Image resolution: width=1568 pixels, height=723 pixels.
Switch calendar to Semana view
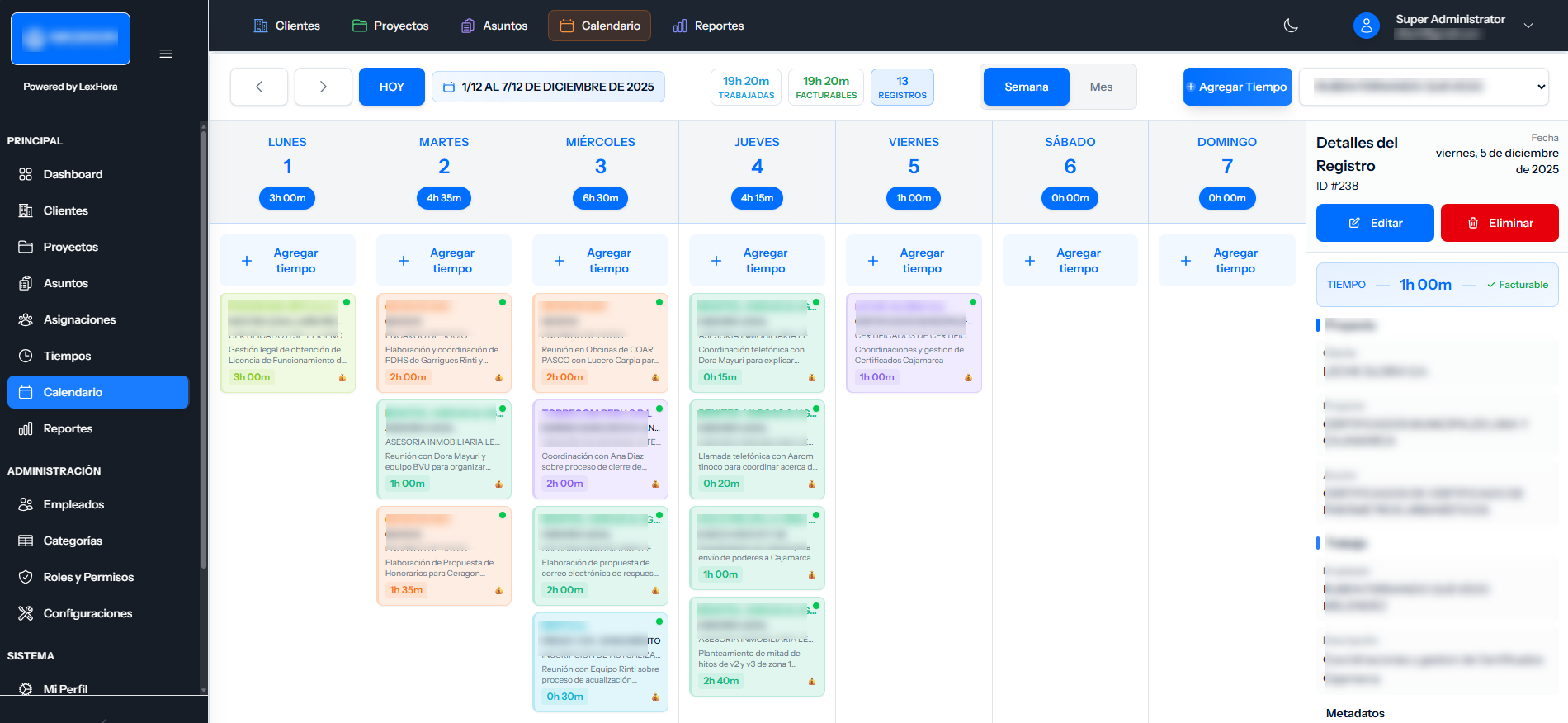click(x=1026, y=87)
